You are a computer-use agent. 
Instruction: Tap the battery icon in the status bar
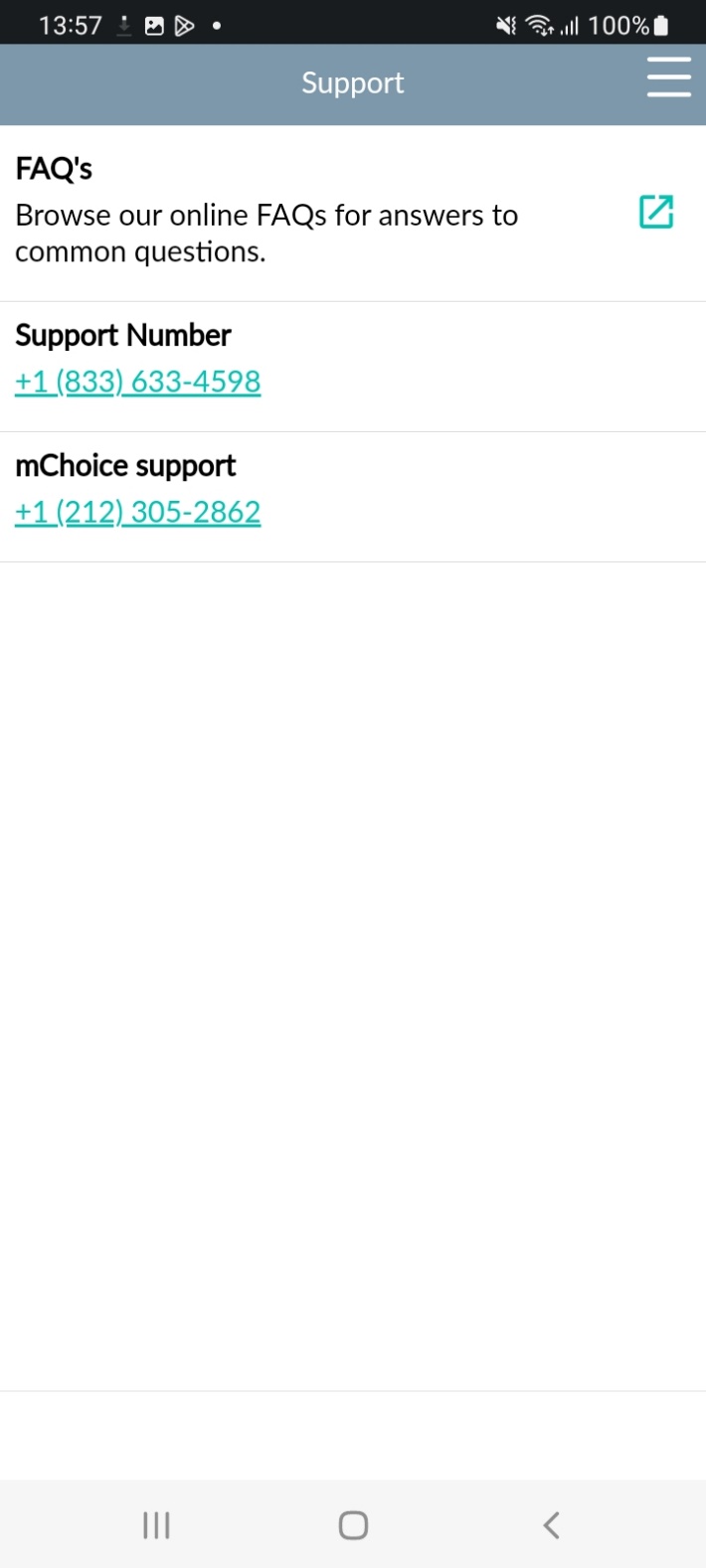click(661, 26)
